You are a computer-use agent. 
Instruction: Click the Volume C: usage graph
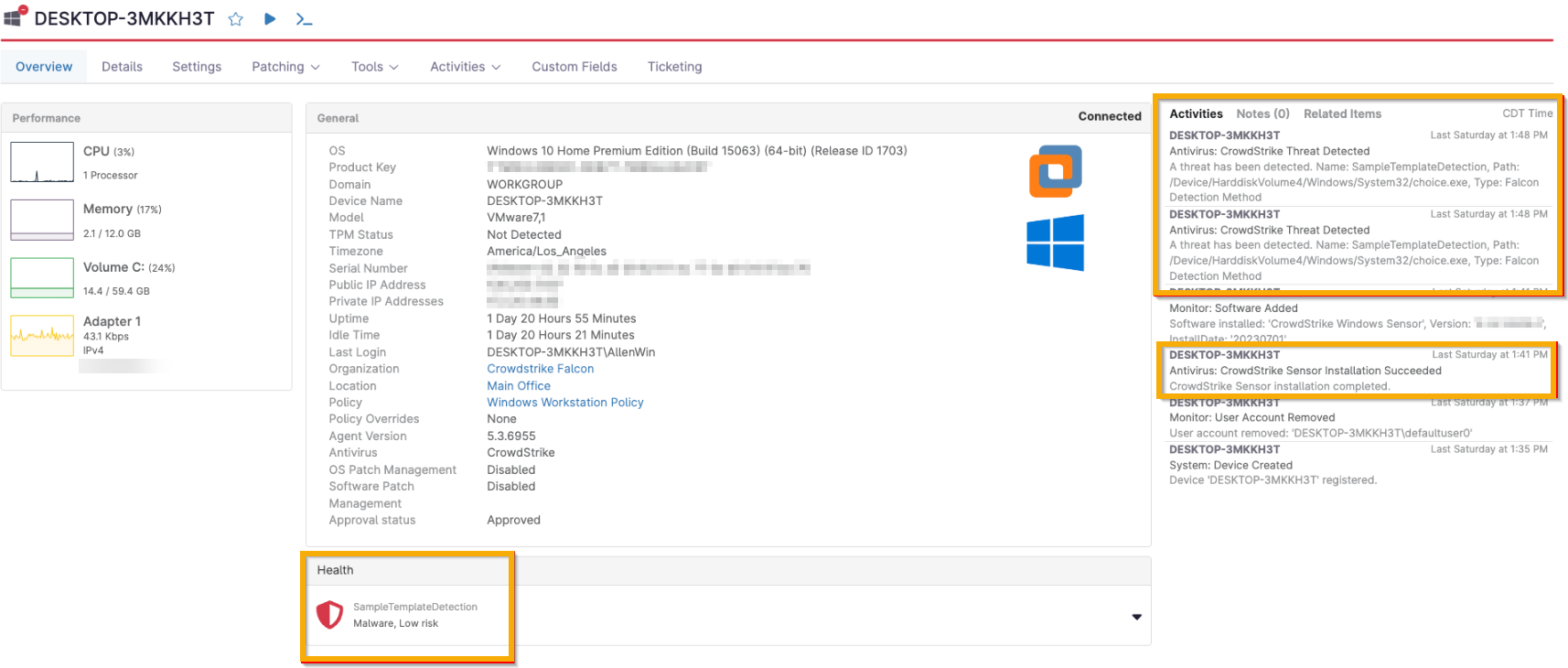pos(42,277)
